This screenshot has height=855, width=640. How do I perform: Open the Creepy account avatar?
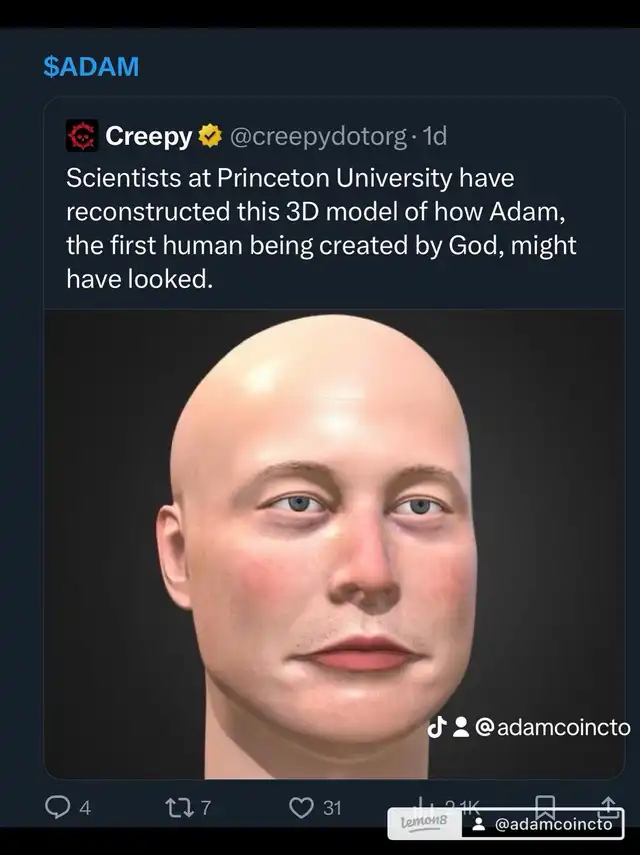(82, 136)
